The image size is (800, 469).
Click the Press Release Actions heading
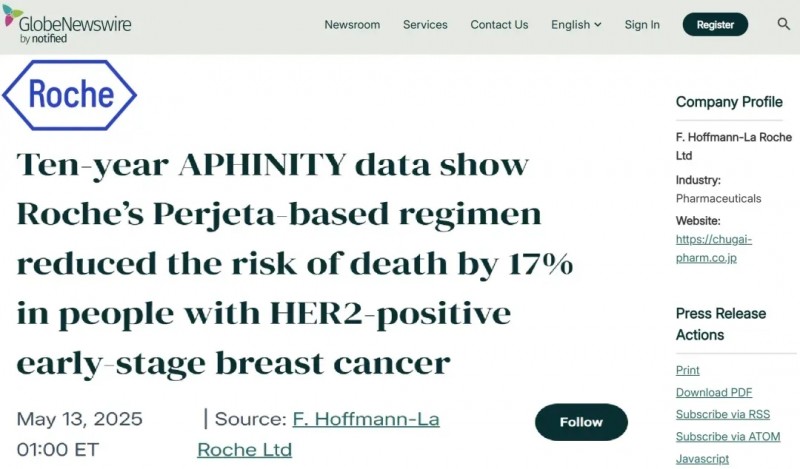[x=718, y=324]
